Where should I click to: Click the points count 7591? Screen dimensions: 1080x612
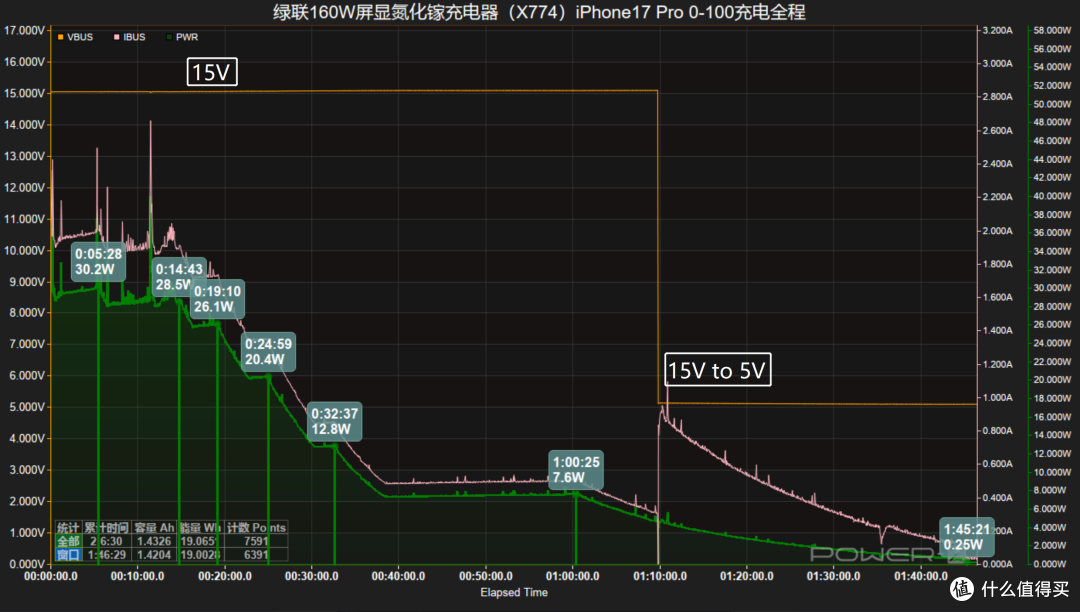(x=256, y=541)
